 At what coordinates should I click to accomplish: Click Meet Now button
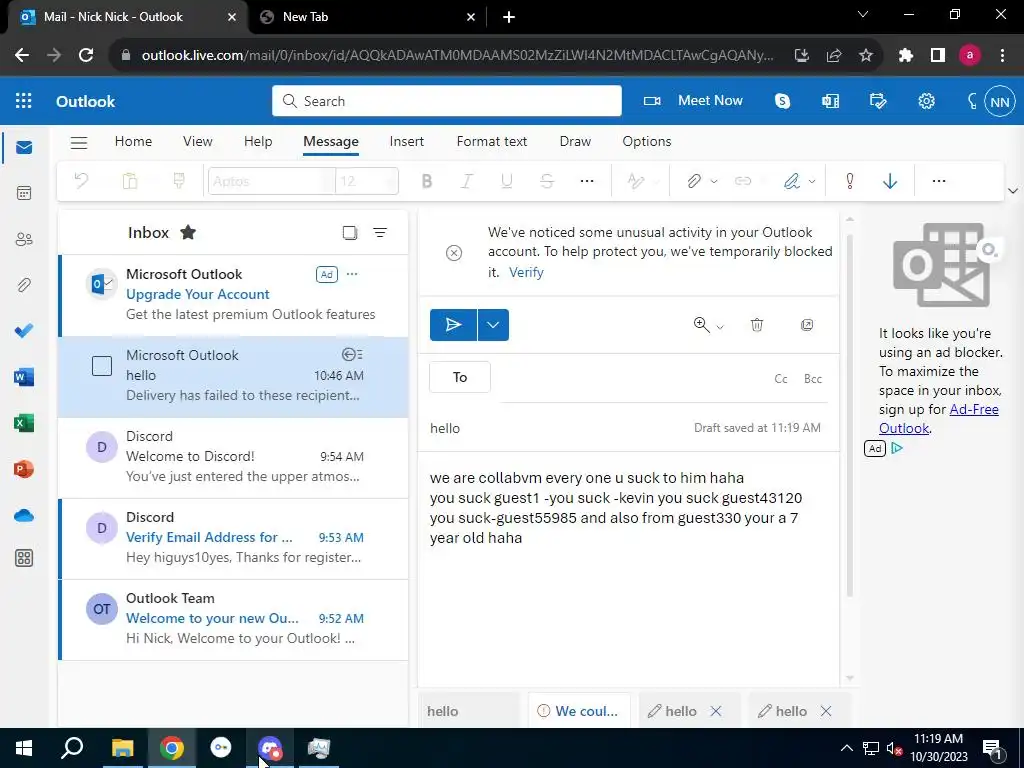pyautogui.click(x=693, y=101)
